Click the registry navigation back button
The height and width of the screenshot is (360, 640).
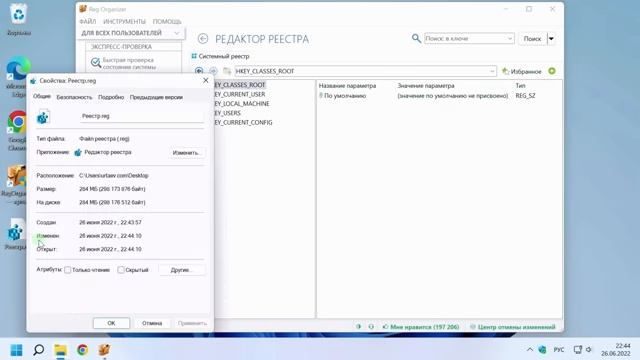[199, 71]
